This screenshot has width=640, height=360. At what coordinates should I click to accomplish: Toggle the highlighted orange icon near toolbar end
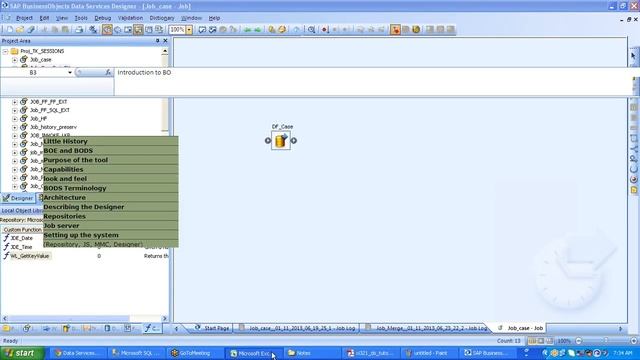tap(395, 29)
